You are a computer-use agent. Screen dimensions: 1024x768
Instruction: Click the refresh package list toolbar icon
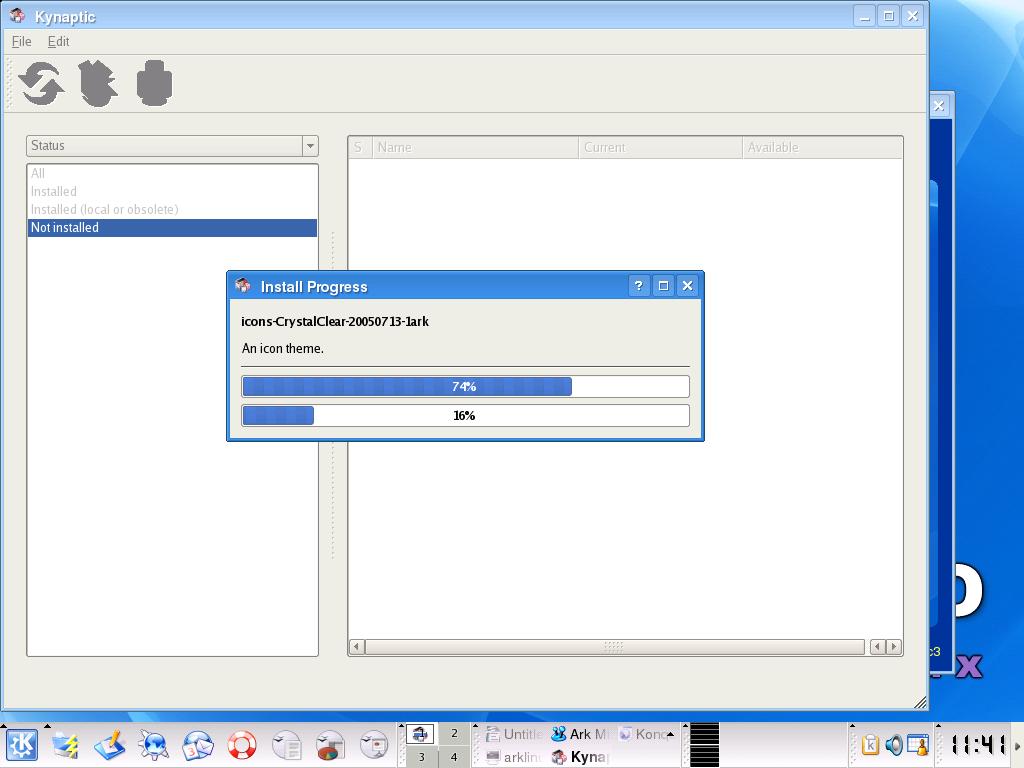point(41,84)
